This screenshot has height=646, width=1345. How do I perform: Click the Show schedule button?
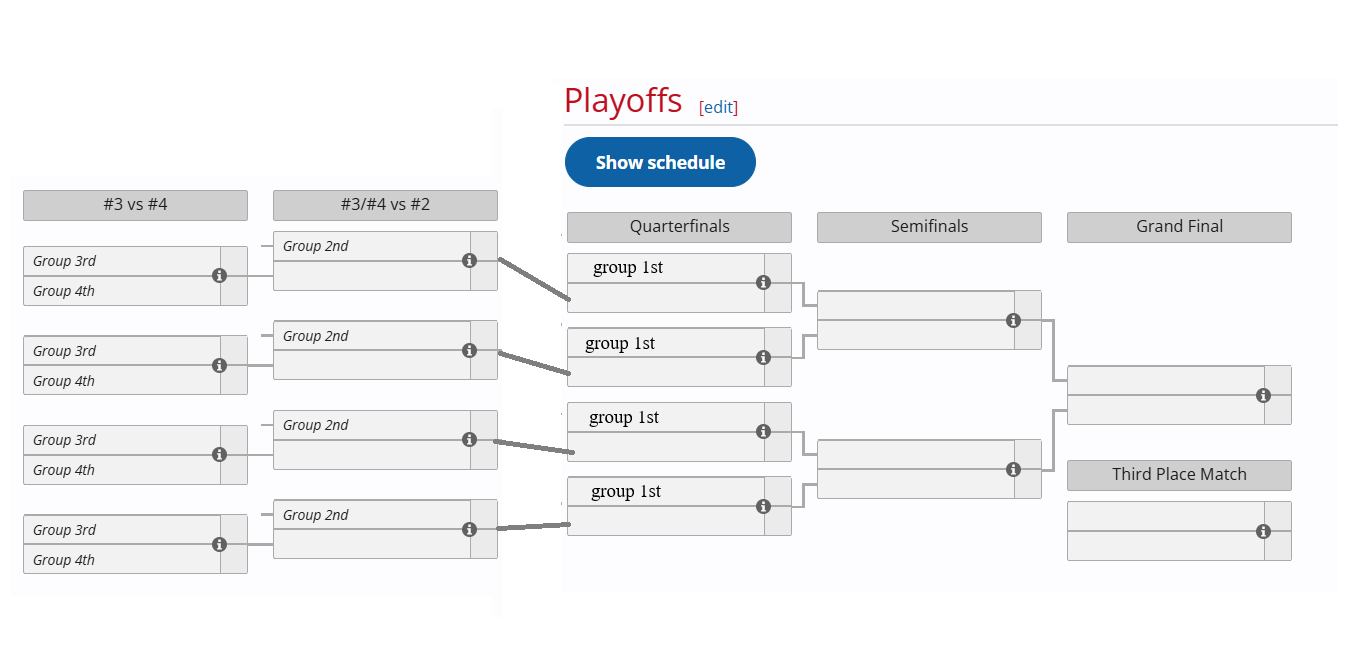[x=660, y=162]
